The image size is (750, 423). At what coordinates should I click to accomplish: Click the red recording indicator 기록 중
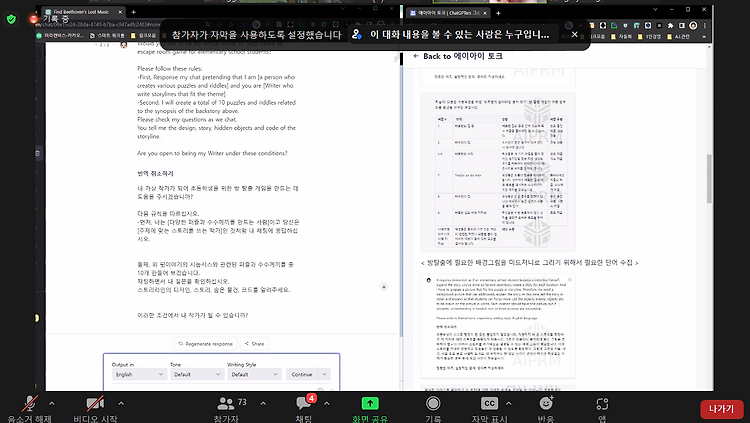click(50, 19)
